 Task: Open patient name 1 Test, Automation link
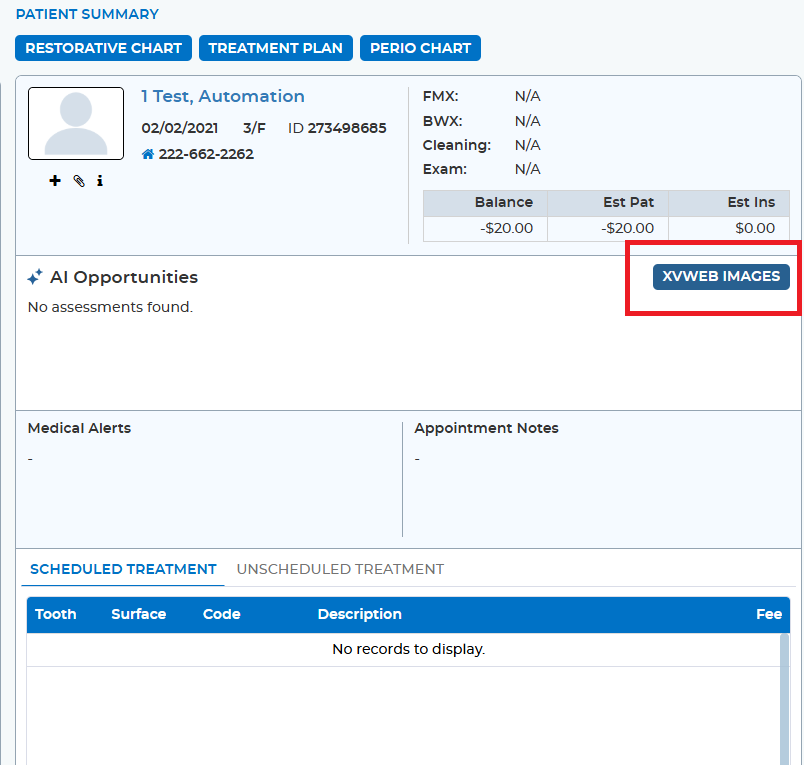(x=223, y=96)
